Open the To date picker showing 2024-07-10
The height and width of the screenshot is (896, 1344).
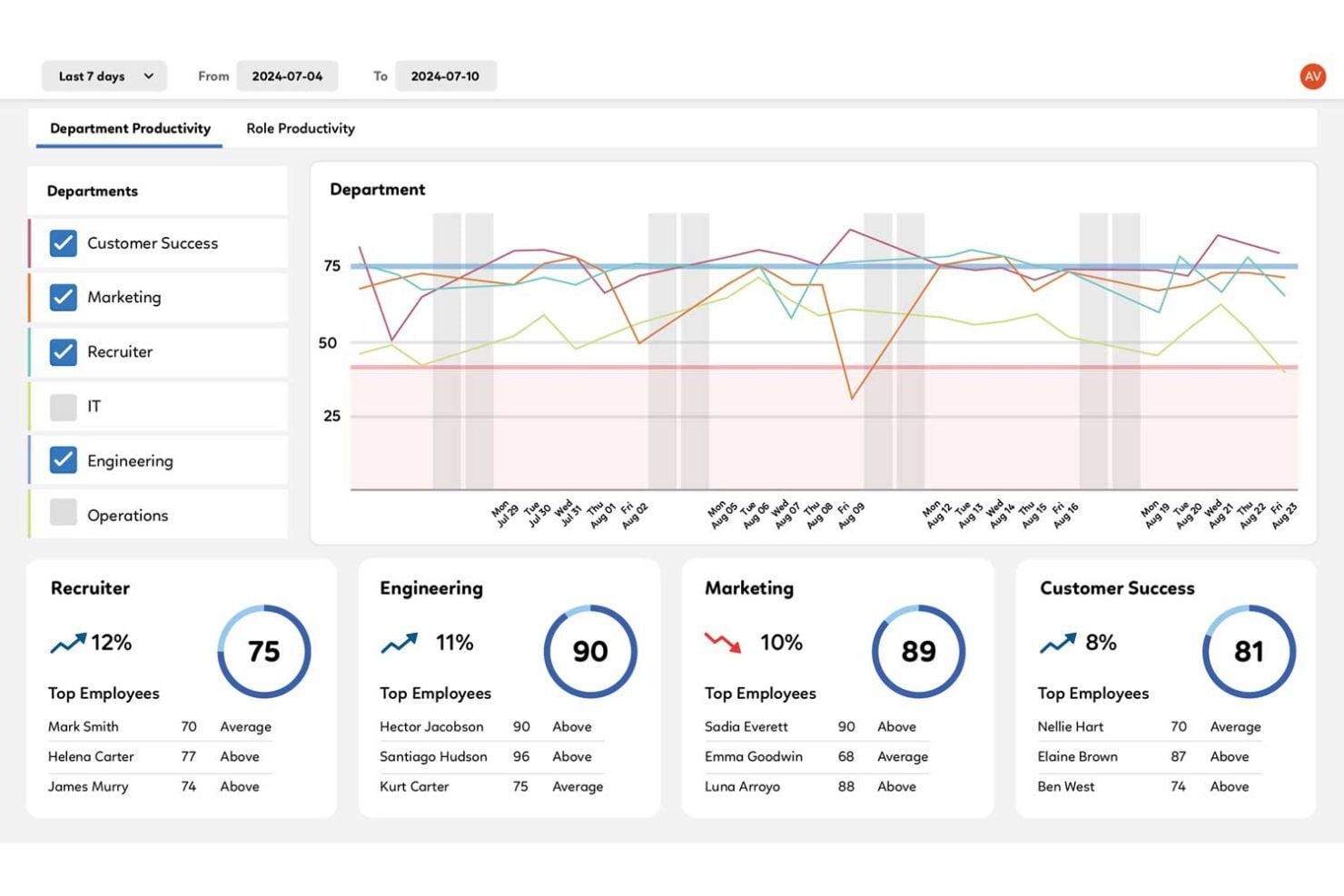[446, 76]
